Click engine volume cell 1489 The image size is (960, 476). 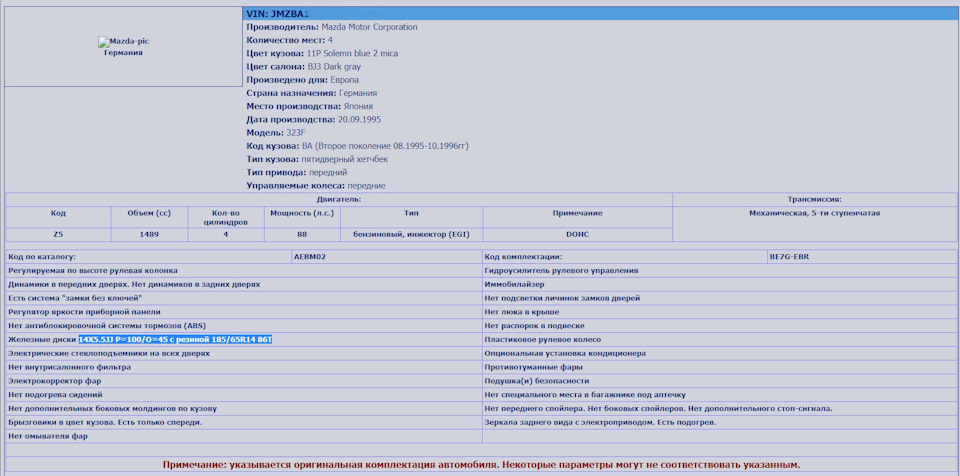[x=149, y=235]
